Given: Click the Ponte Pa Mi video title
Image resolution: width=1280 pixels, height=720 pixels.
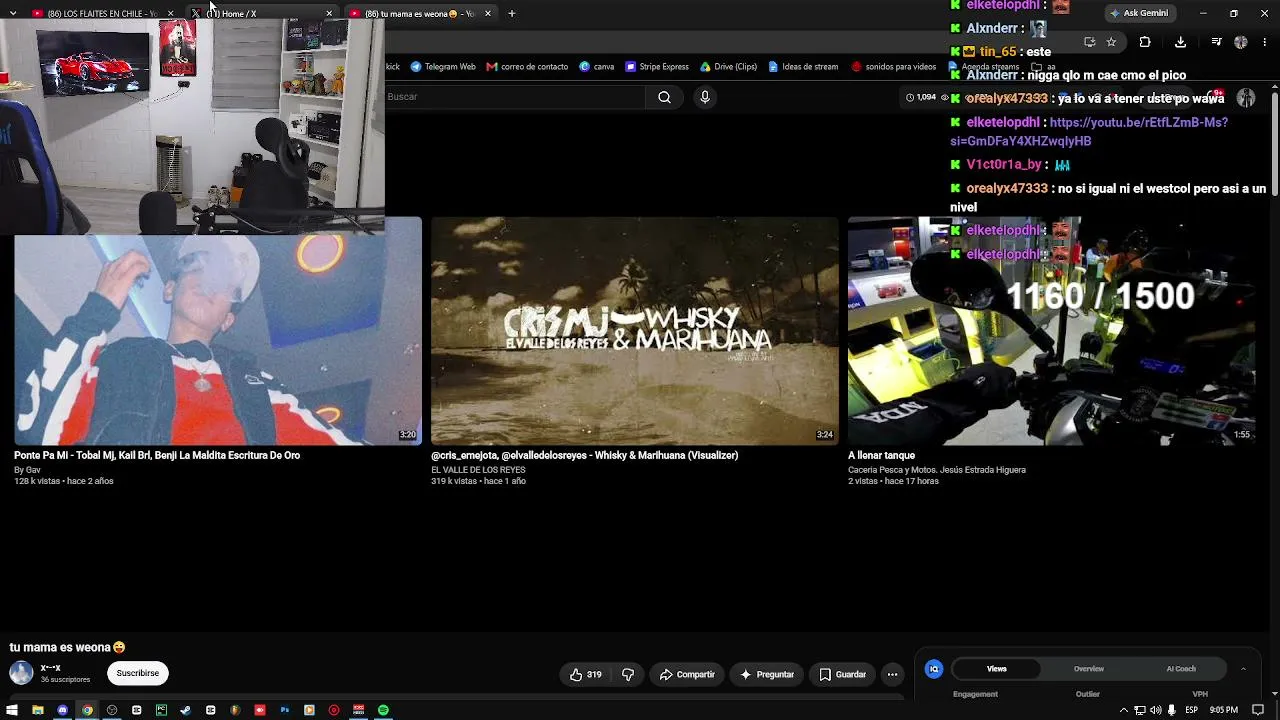Looking at the screenshot, I should click(x=157, y=455).
